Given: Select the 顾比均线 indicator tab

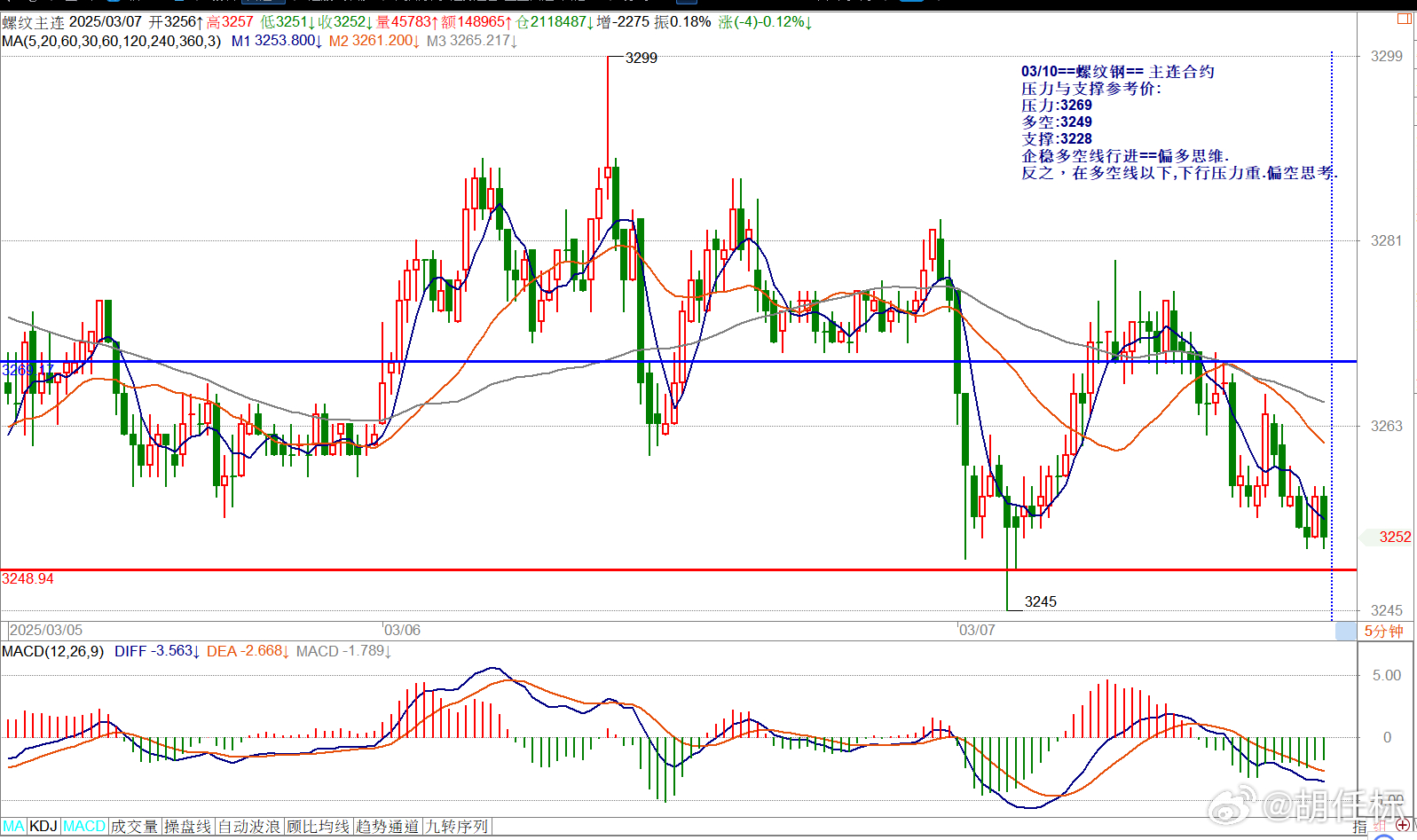Looking at the screenshot, I should point(319,827).
